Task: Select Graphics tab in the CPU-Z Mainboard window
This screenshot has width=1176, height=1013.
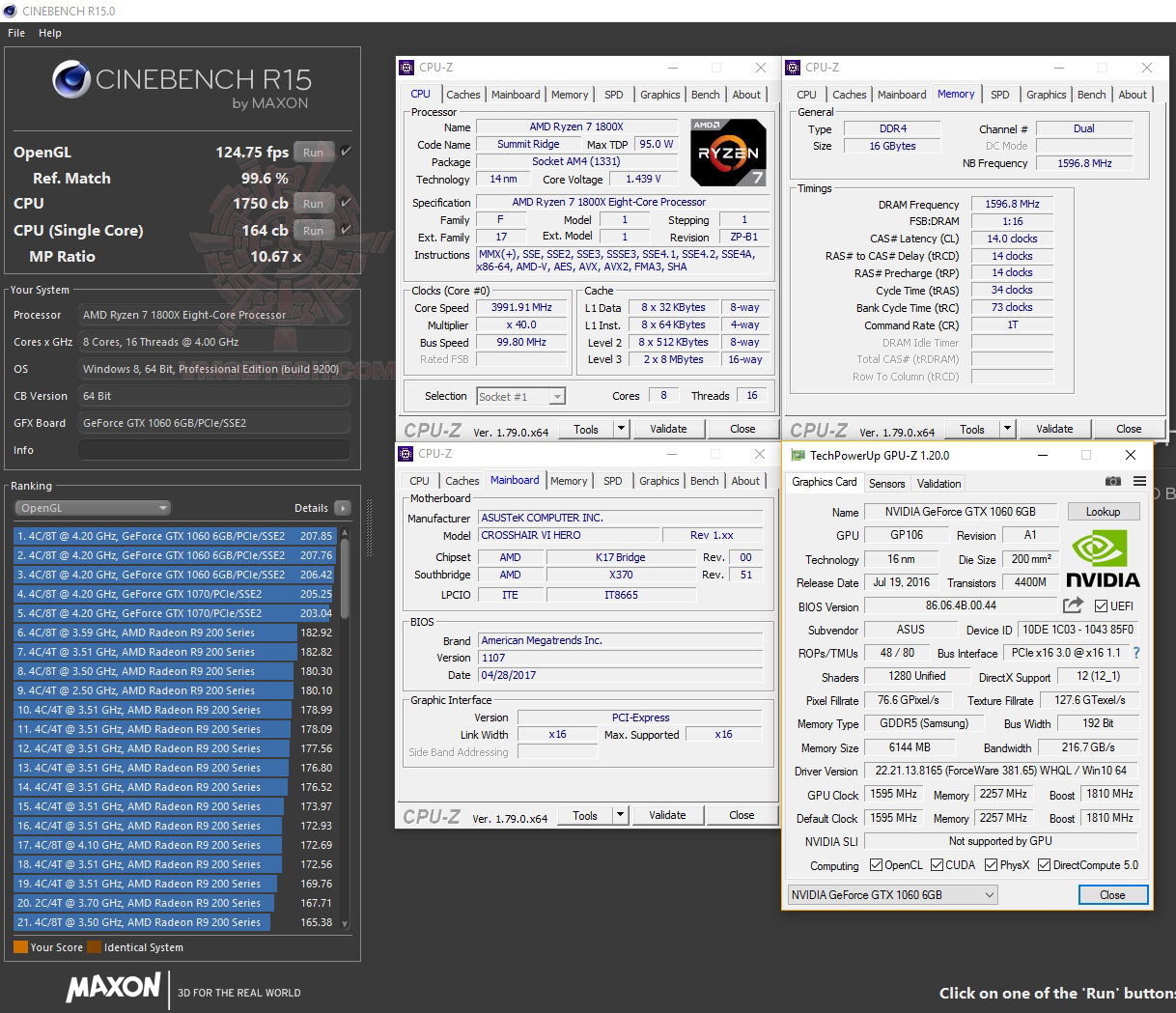Action: point(659,481)
